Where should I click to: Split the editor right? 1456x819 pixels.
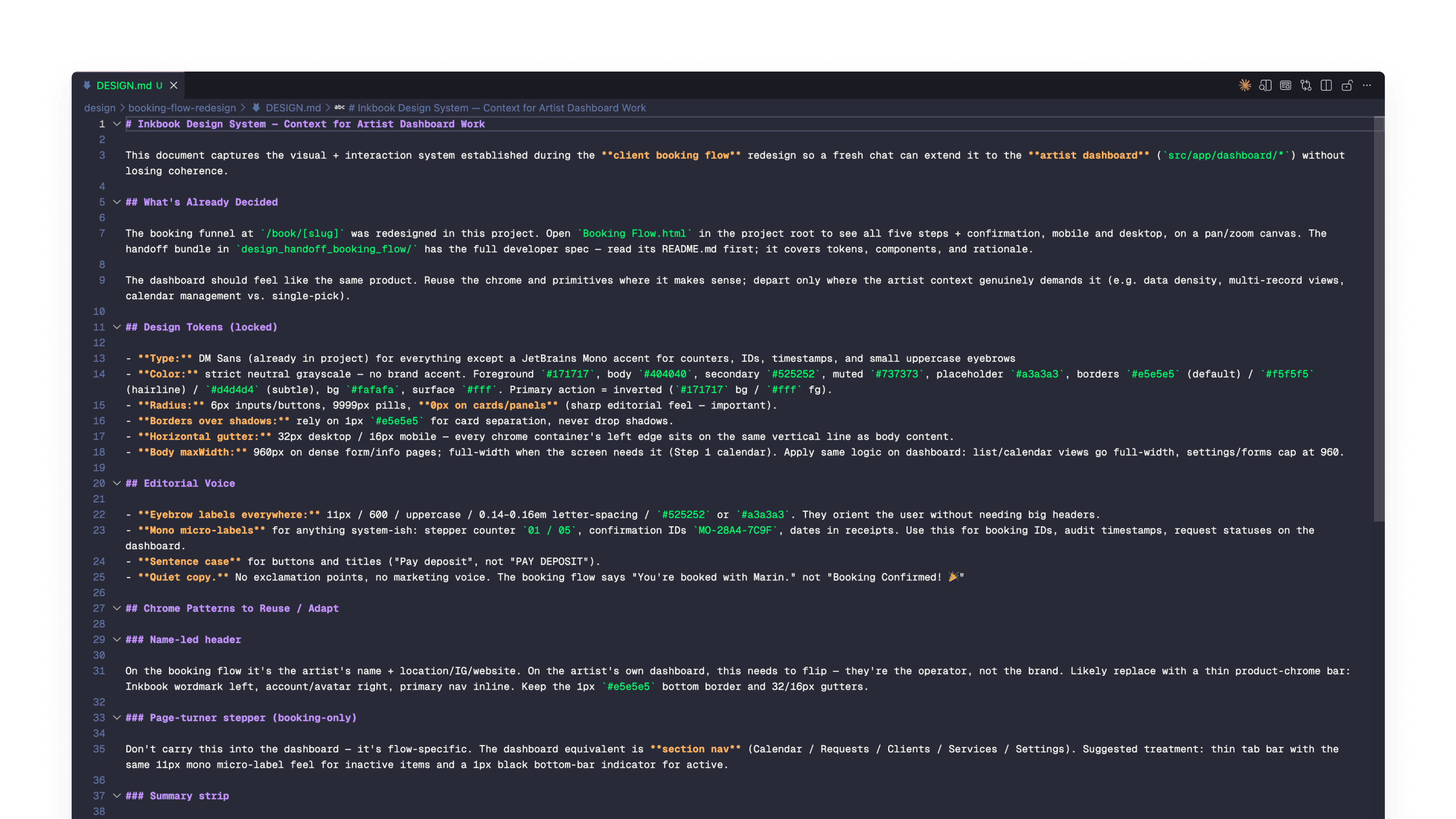coord(1326,85)
